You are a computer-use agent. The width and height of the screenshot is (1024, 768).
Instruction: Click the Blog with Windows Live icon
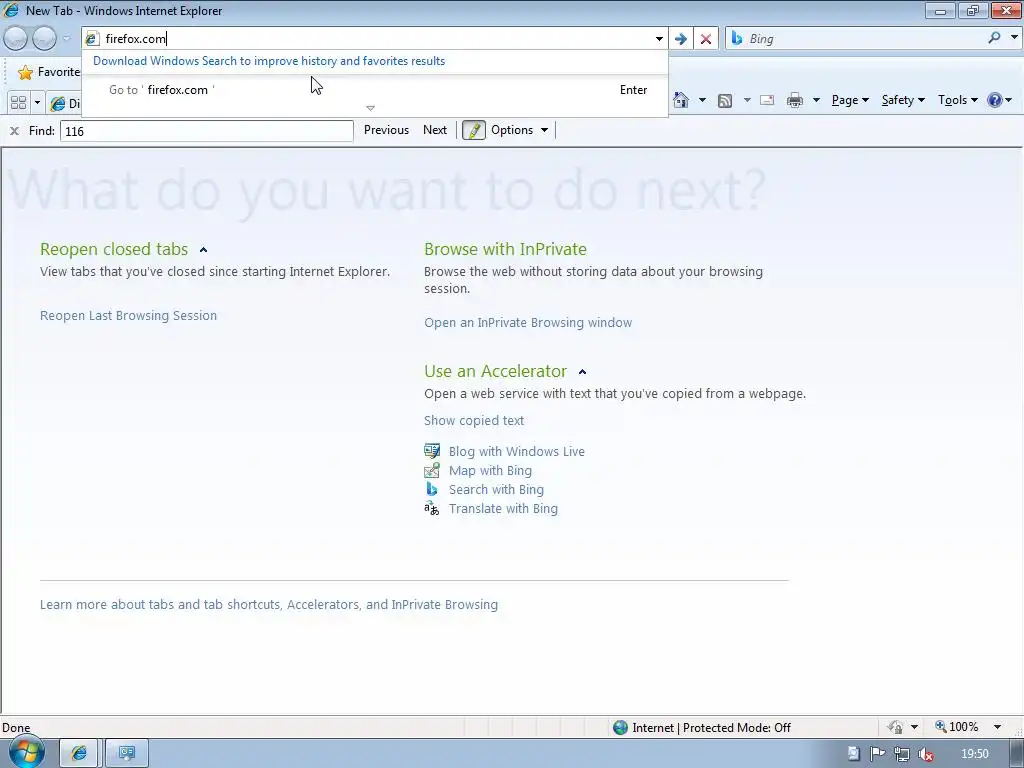point(432,451)
